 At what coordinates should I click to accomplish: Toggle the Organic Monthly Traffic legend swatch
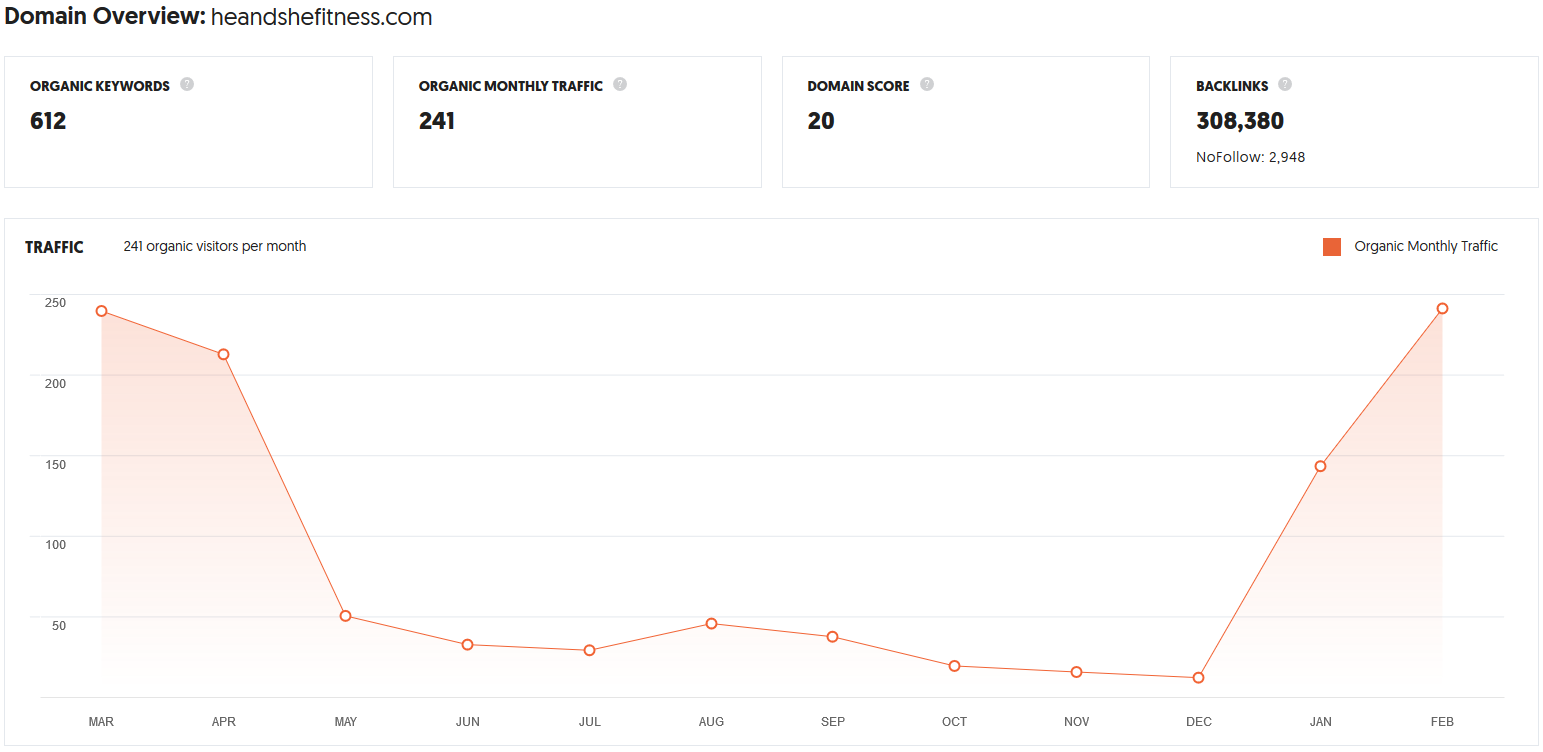click(x=1331, y=247)
